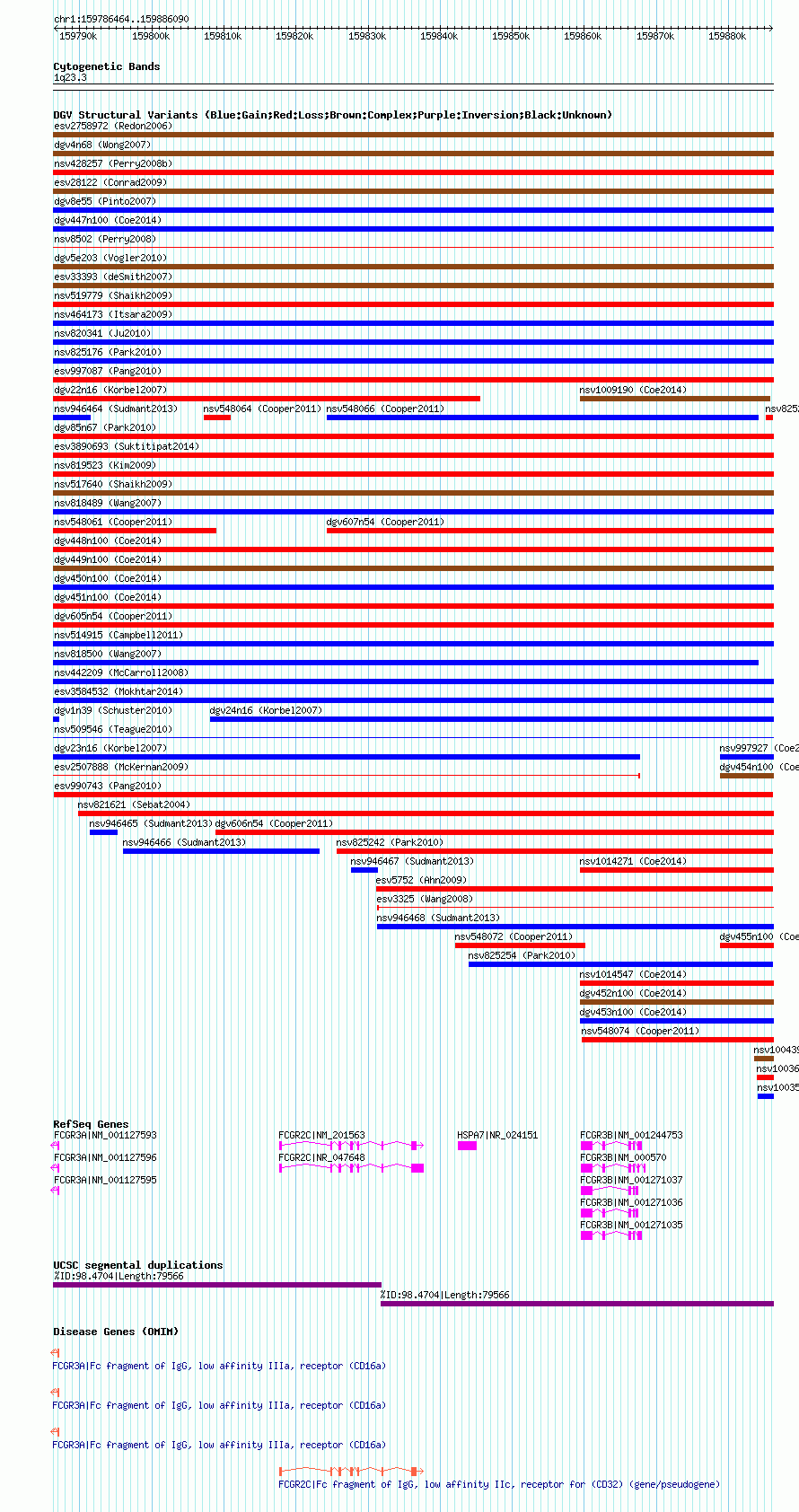Image resolution: width=799 pixels, height=1512 pixels.
Task: Open the nsv509546 (Teague2010) variant label
Action: (x=112, y=729)
